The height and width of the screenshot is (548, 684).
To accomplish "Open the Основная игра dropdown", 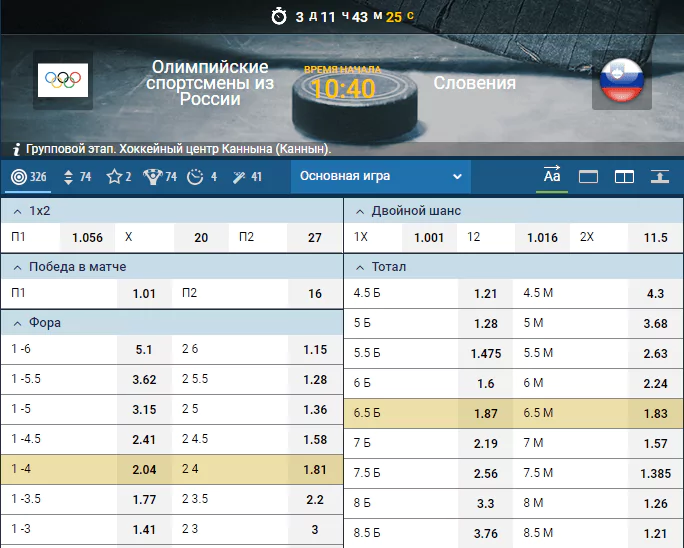I will (x=380, y=176).
